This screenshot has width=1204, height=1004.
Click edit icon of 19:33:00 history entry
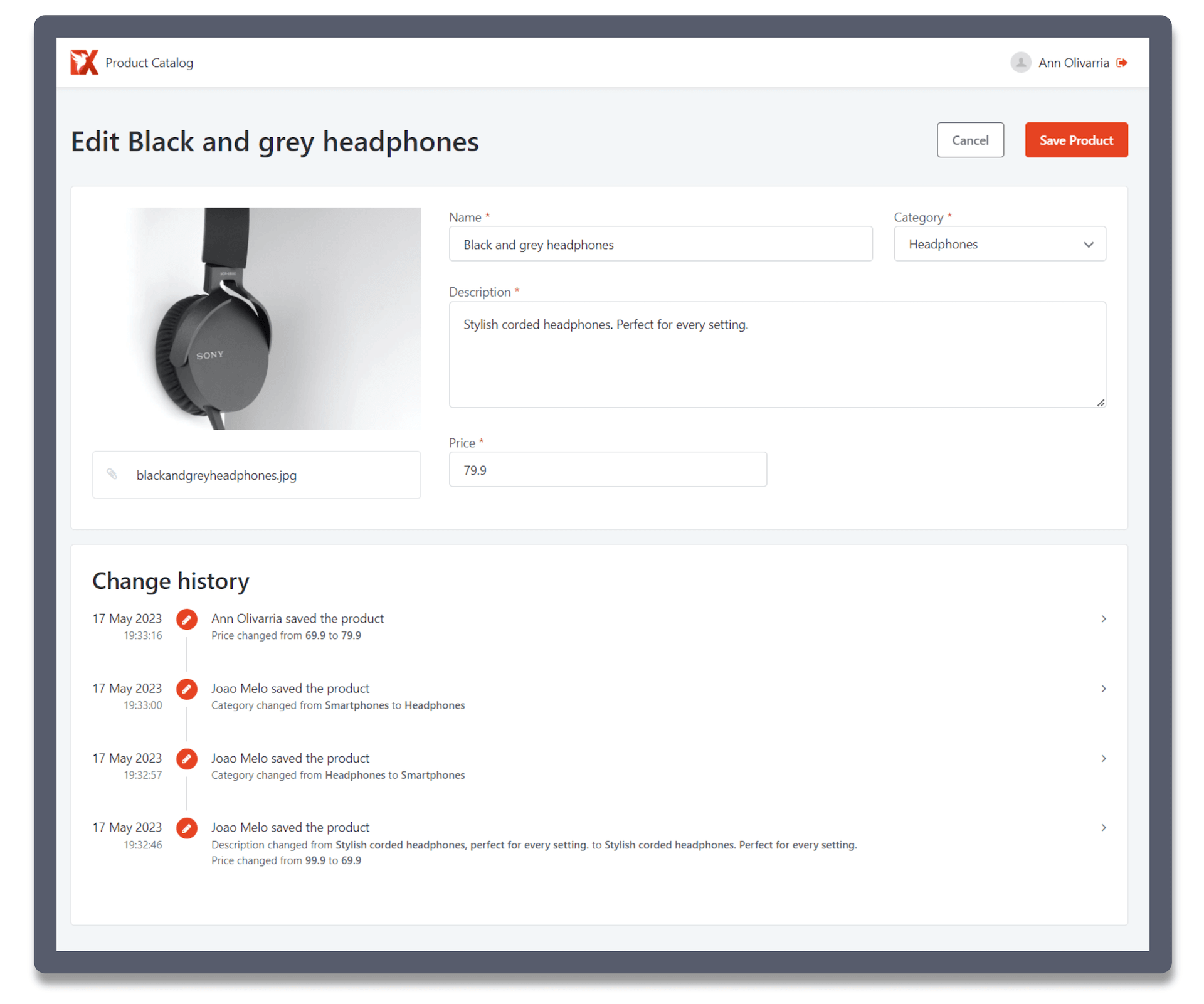[186, 689]
